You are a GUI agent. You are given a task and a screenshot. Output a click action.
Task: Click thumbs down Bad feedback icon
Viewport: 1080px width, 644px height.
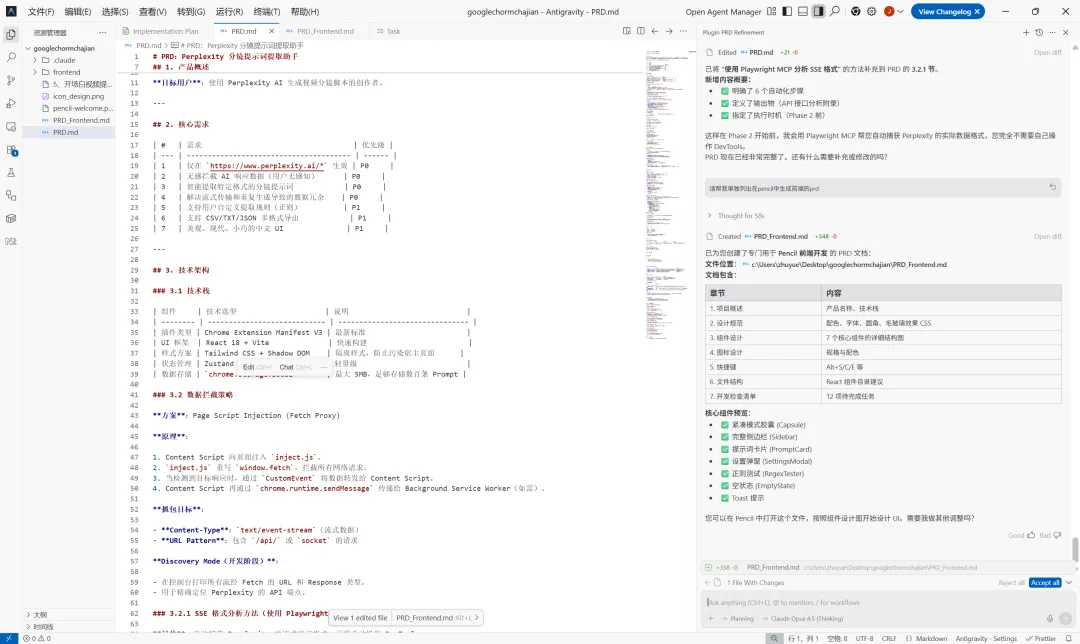[x=1057, y=535]
